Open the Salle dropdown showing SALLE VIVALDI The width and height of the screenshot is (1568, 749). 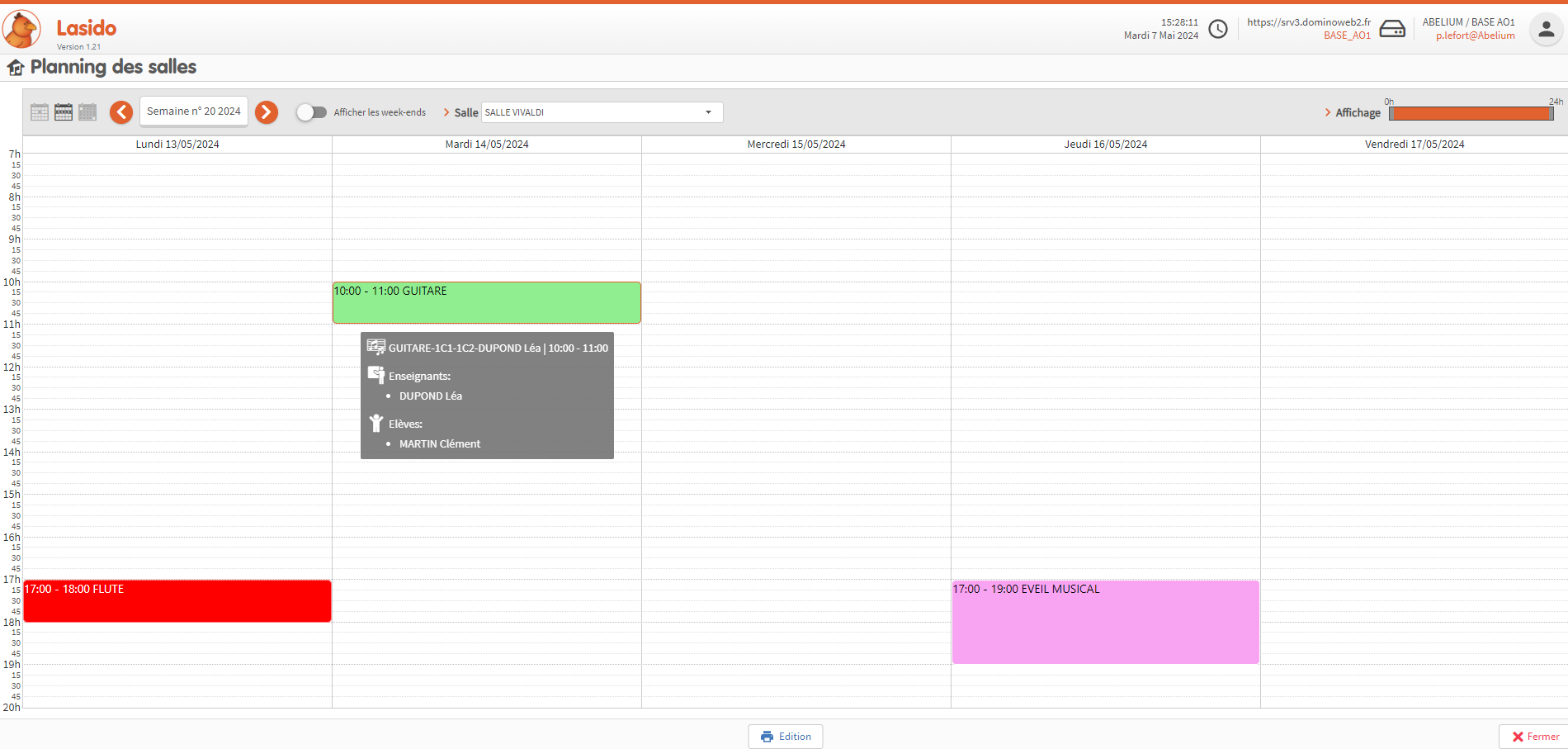(602, 112)
